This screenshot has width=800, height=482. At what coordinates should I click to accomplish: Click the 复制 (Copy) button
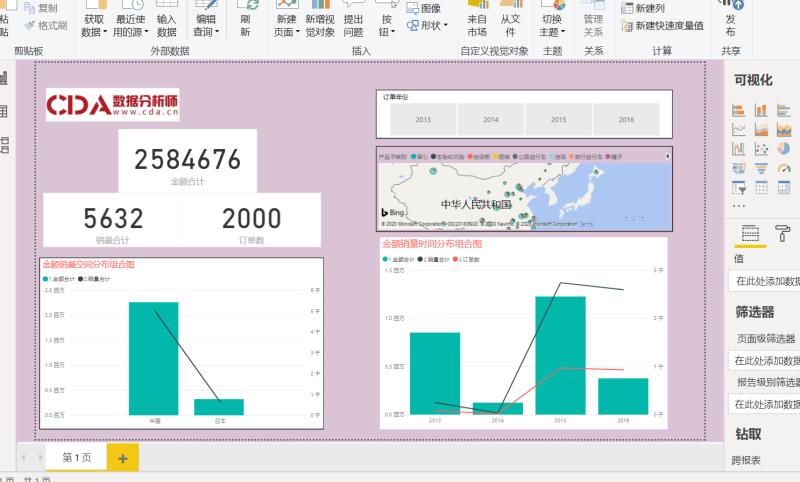(x=41, y=8)
